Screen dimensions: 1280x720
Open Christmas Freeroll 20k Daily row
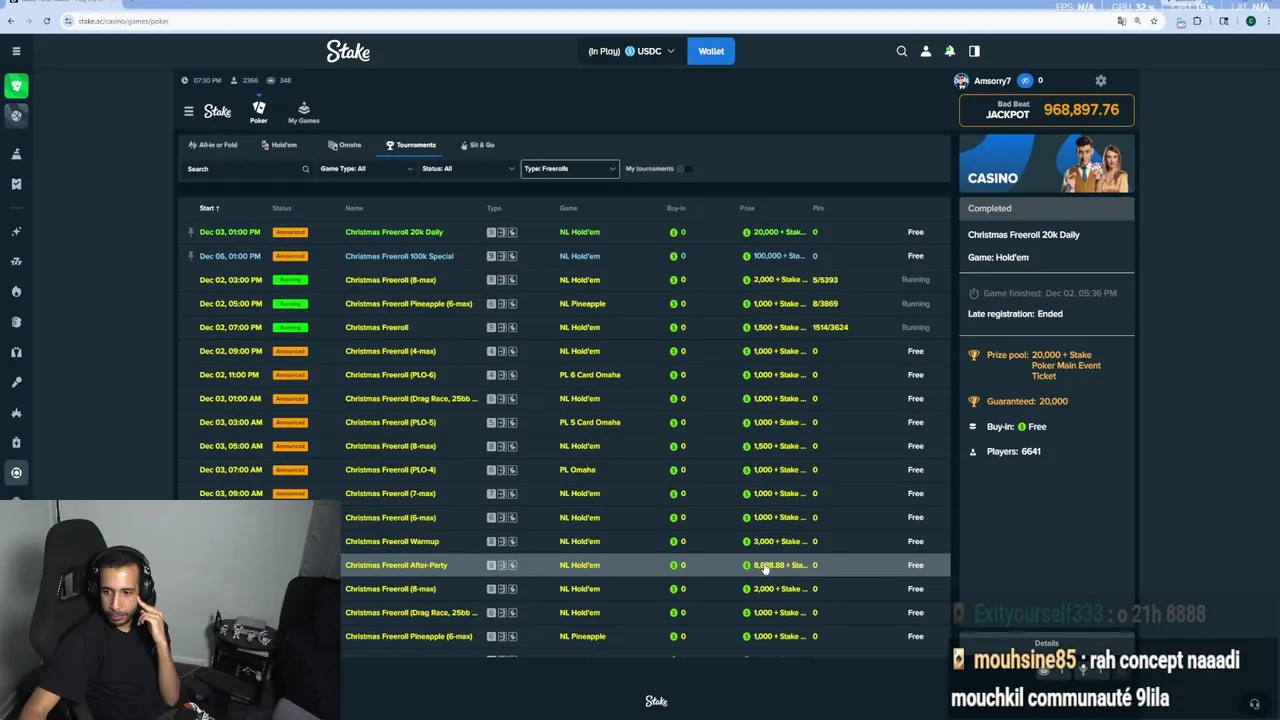[x=565, y=232]
